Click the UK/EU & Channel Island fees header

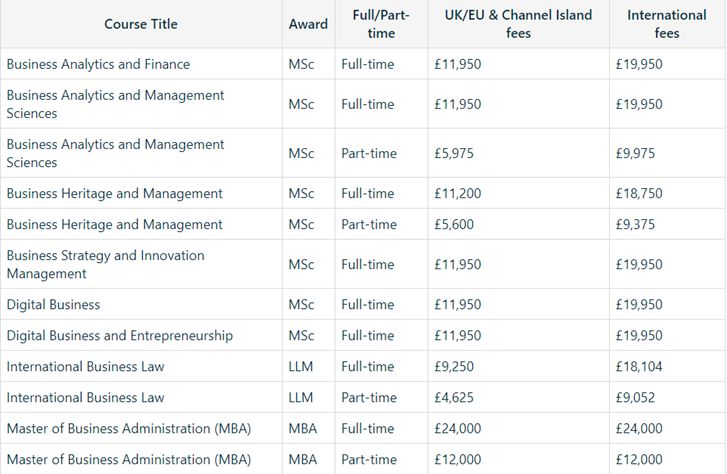click(x=518, y=24)
